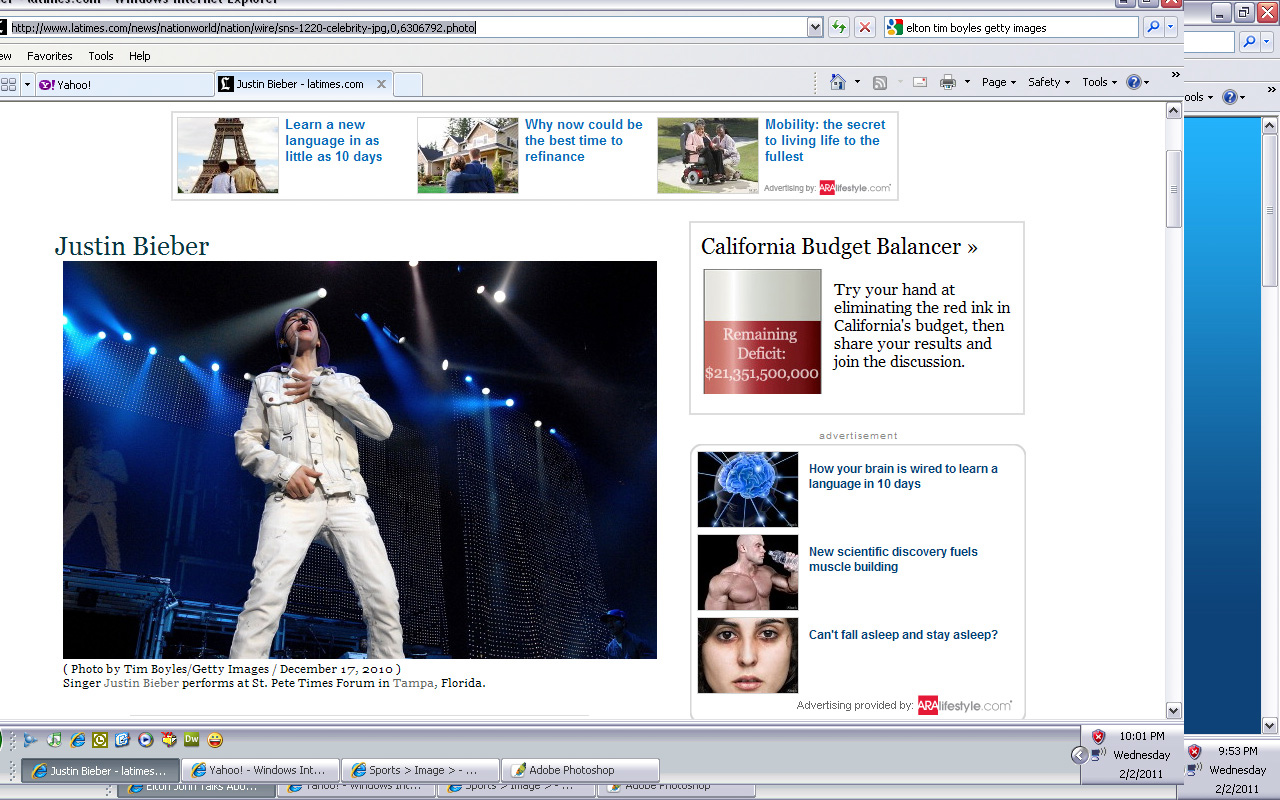Click the background window's search magnifier icon

(1249, 42)
